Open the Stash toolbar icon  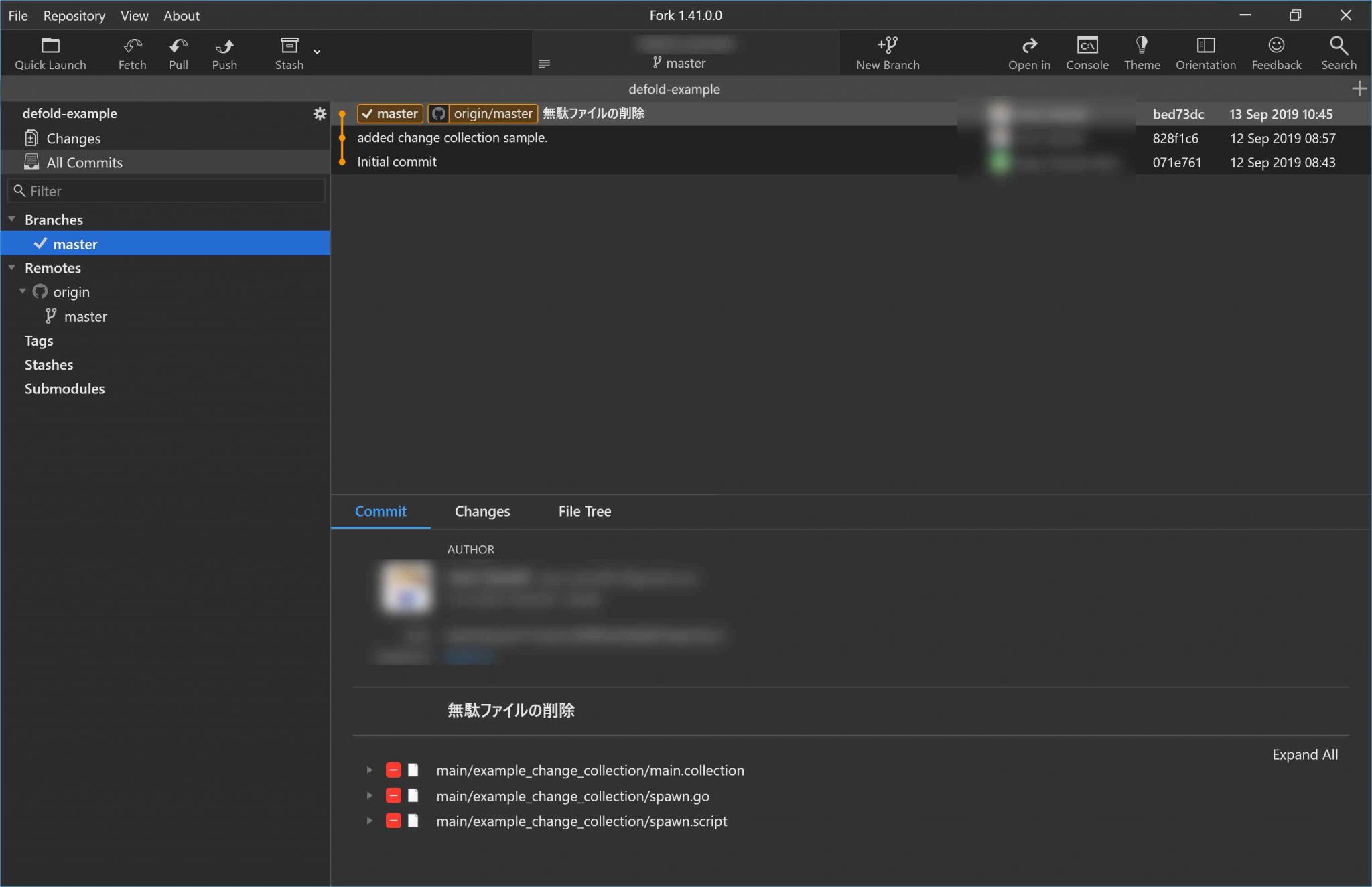point(289,46)
